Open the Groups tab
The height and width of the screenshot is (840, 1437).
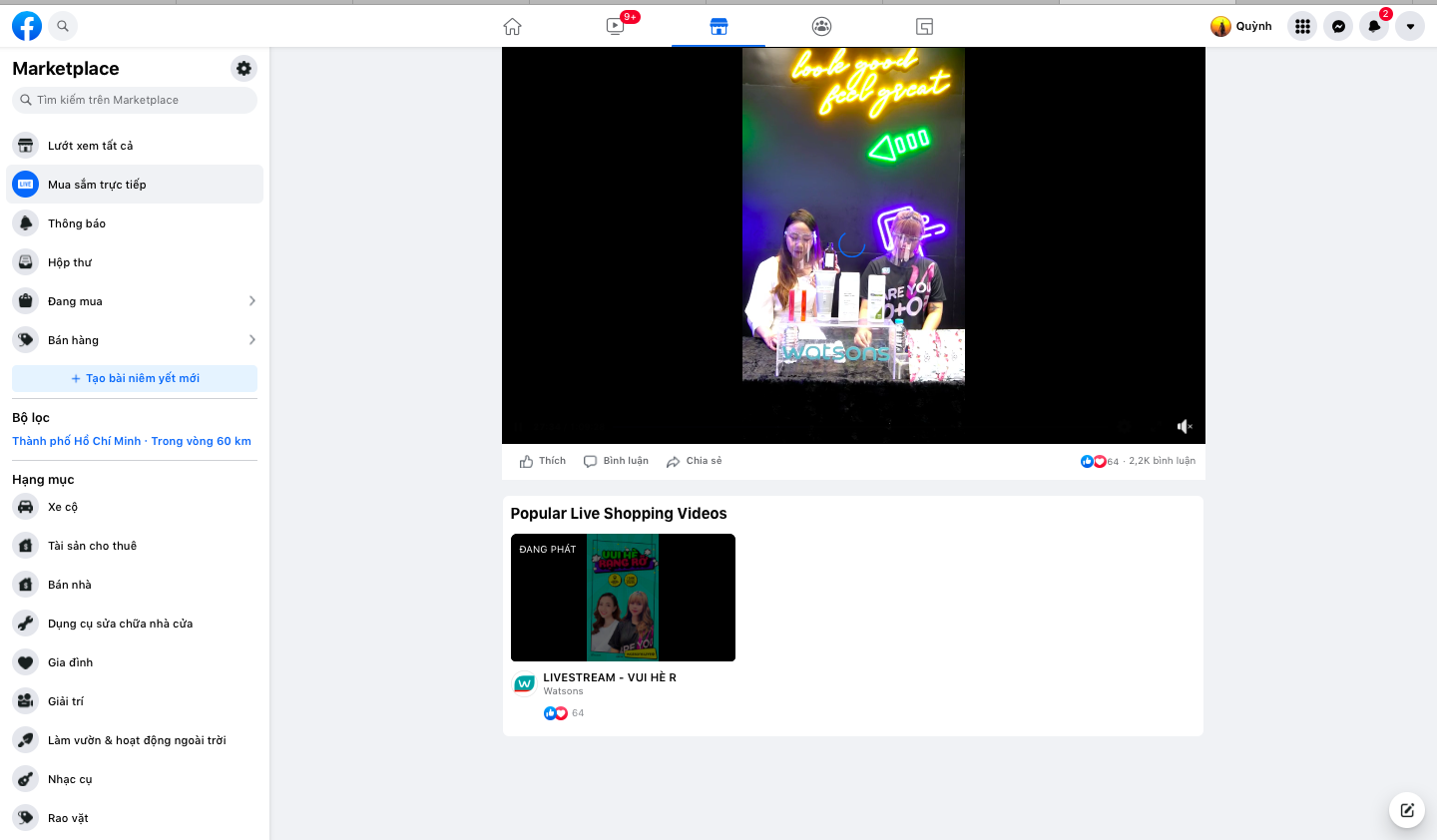point(821,27)
